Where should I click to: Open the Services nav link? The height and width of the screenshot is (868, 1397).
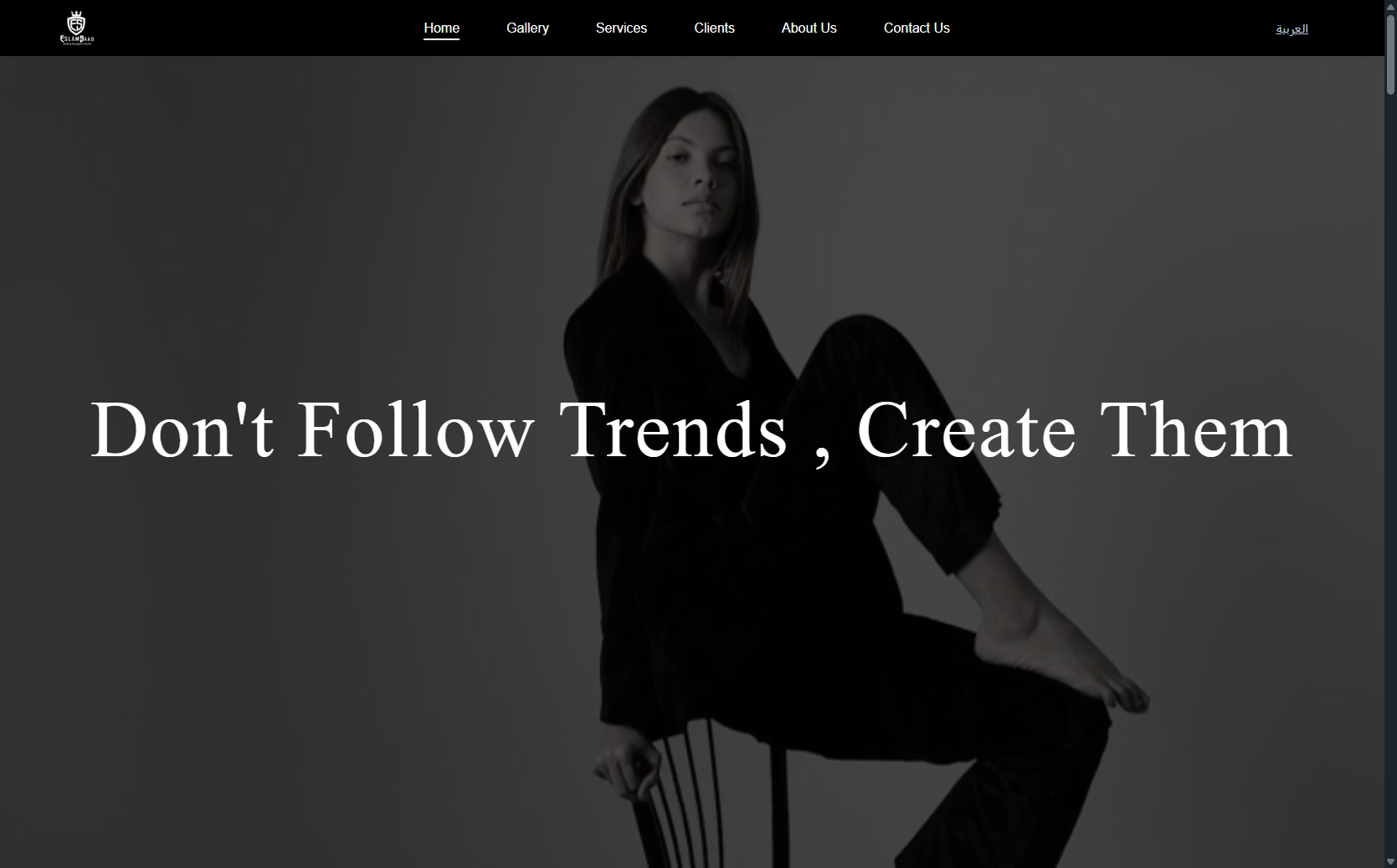[621, 28]
